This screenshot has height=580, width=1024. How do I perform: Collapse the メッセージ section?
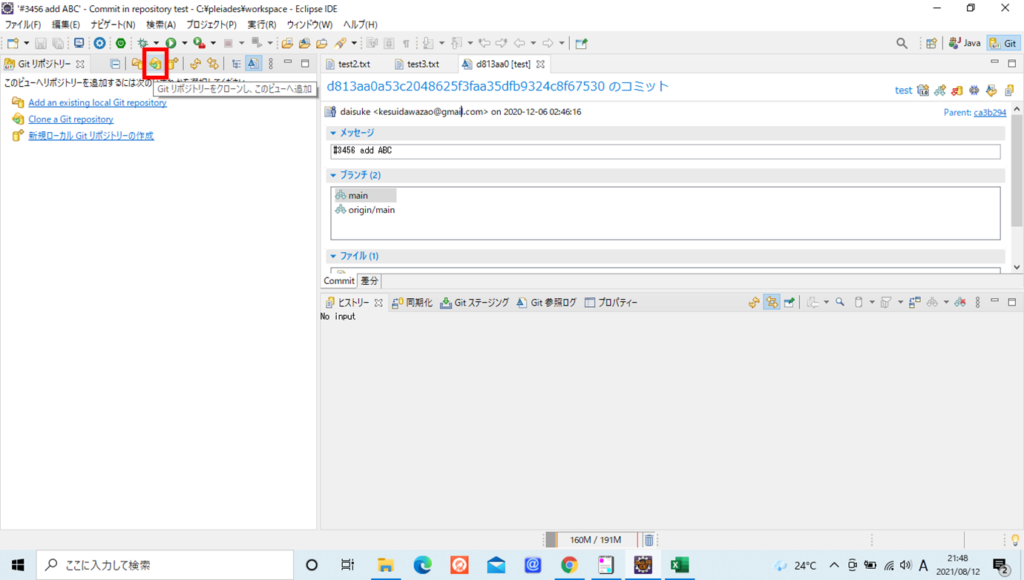click(x=334, y=132)
